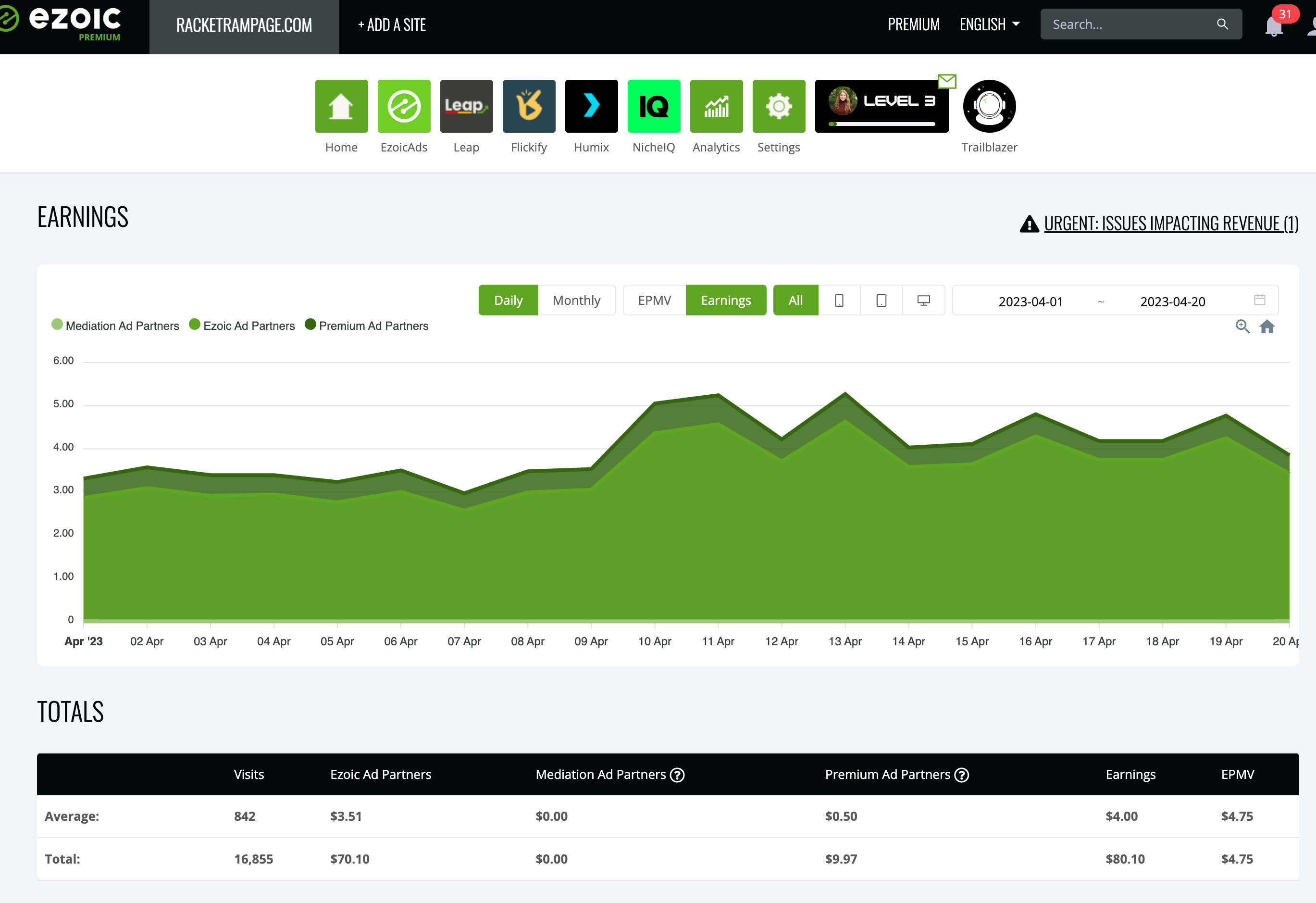The height and width of the screenshot is (903, 1316).
Task: Open the Settings gear icon
Action: 779,106
